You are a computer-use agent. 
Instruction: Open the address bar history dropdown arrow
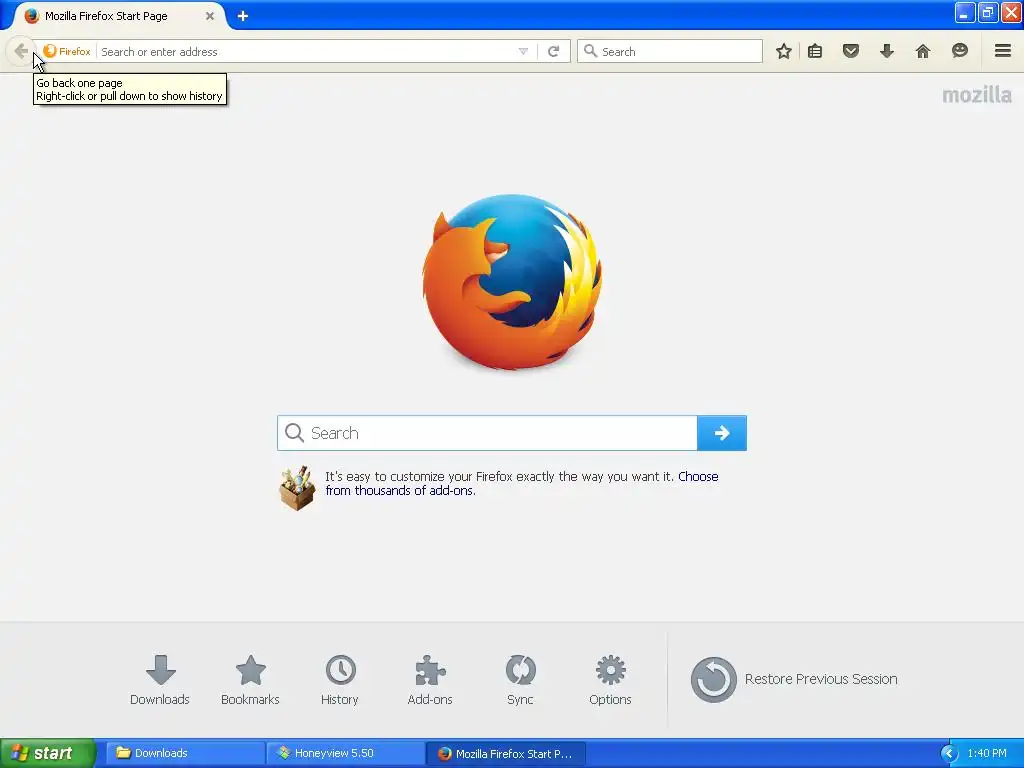pyautogui.click(x=523, y=52)
